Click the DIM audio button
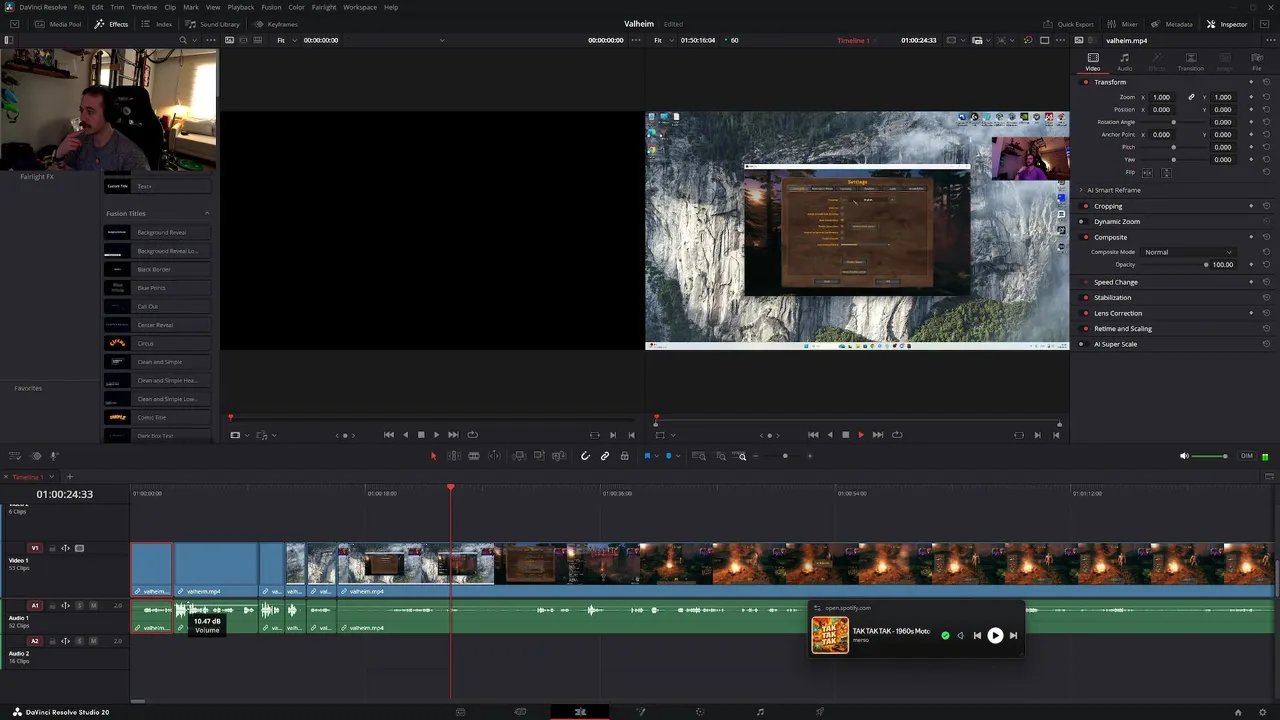1280x720 pixels. pos(1246,456)
